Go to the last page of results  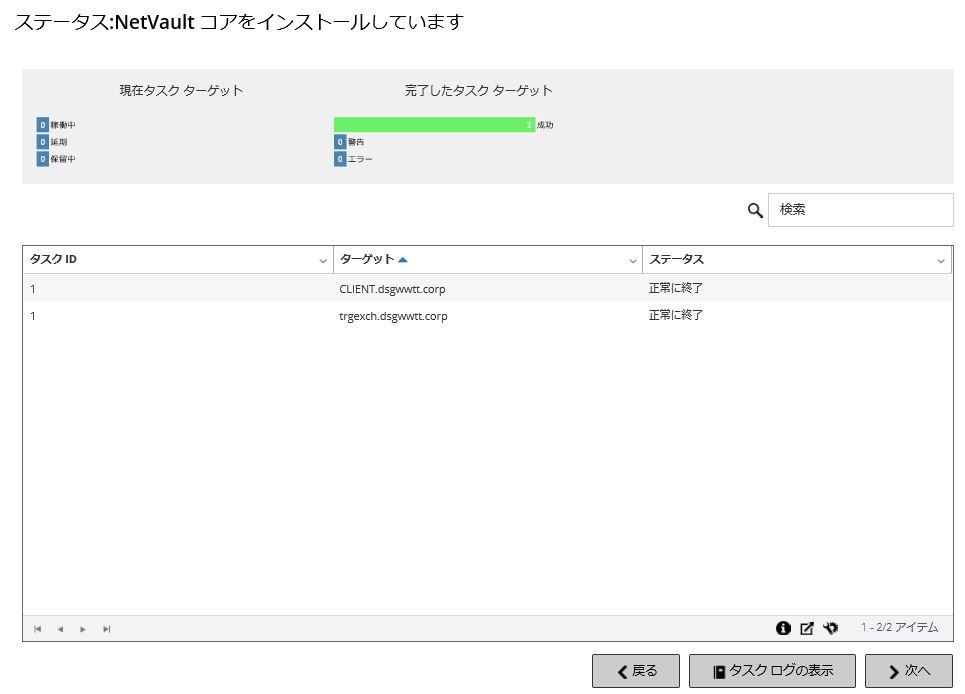[x=106, y=629]
